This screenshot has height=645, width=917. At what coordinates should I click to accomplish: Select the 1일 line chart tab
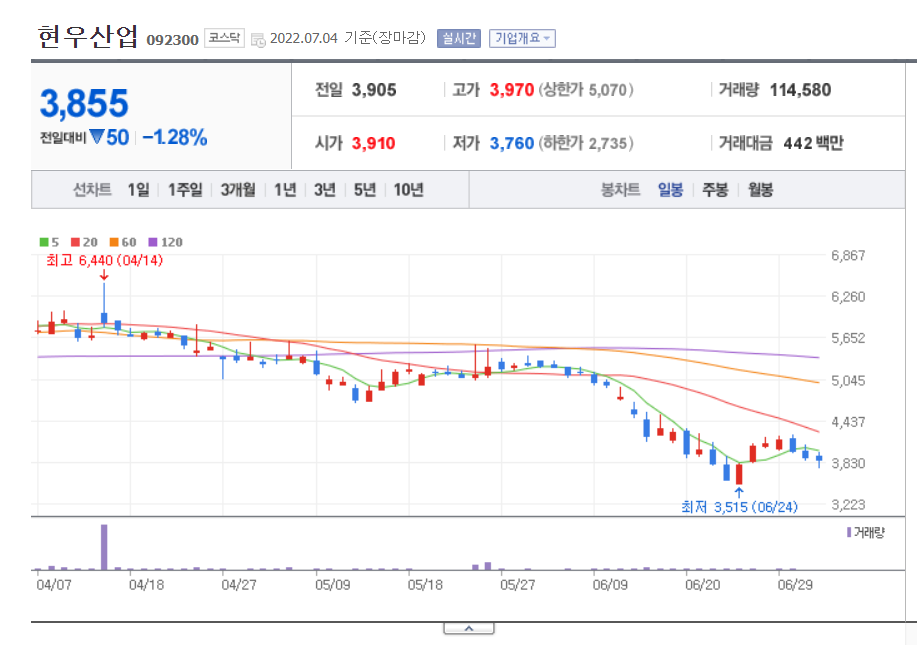(x=139, y=190)
